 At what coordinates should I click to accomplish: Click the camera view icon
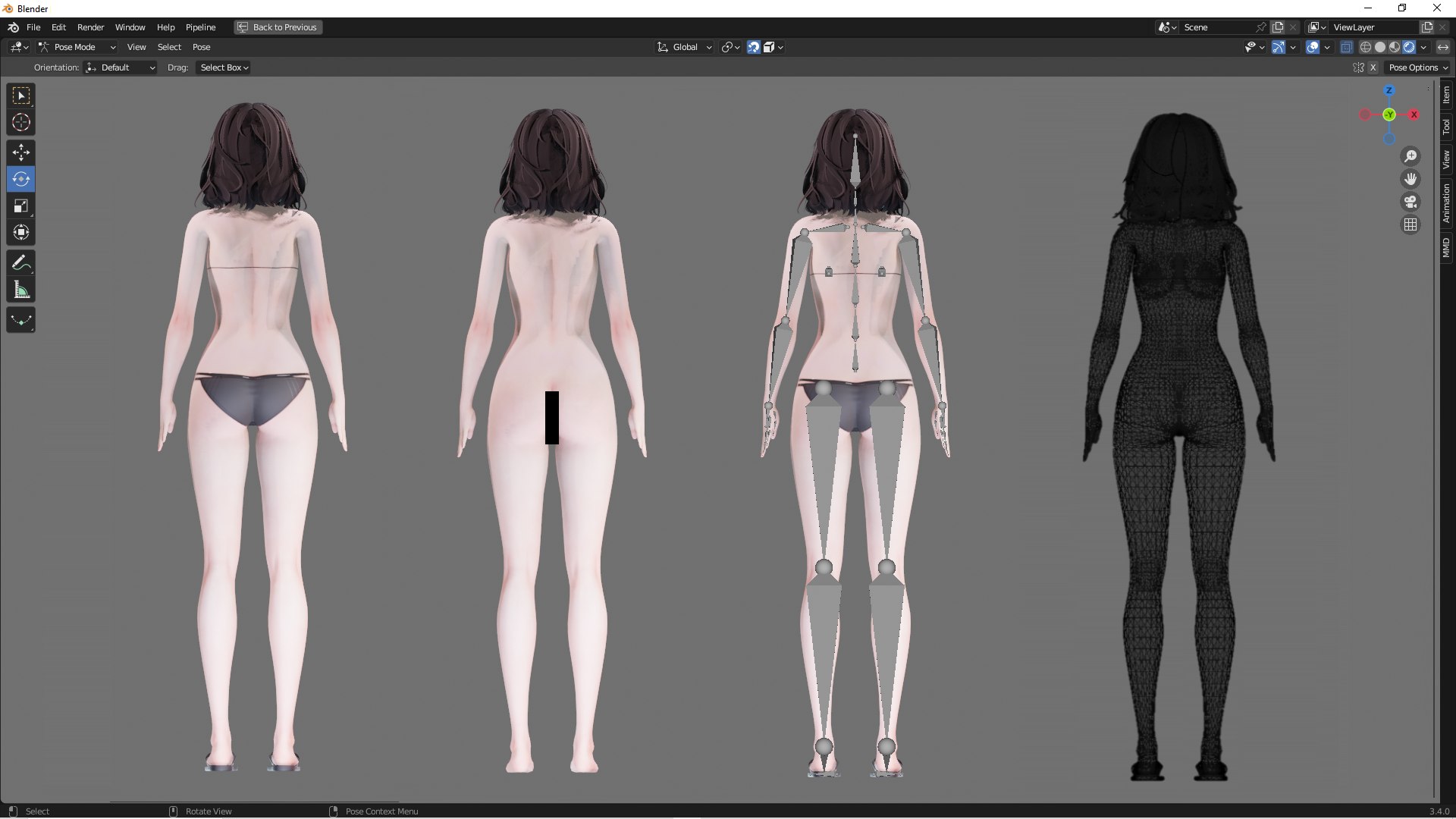tap(1410, 202)
